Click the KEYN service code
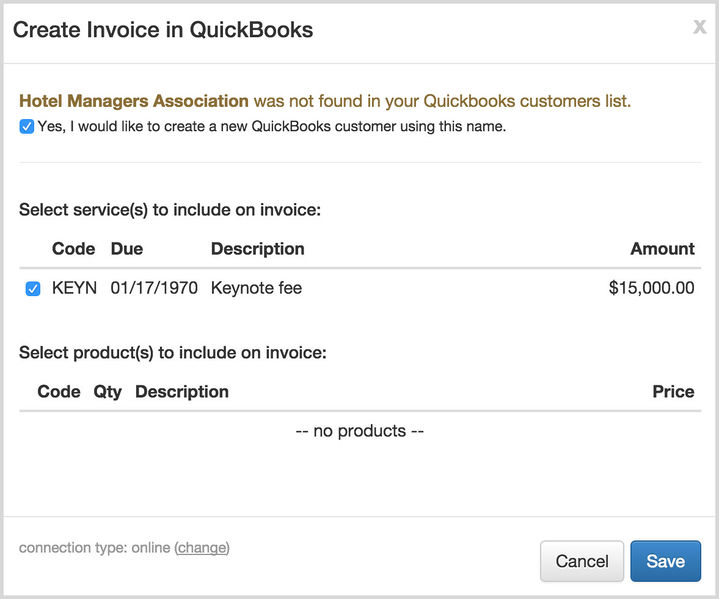Screen dimensions: 719x599 (x=74, y=288)
